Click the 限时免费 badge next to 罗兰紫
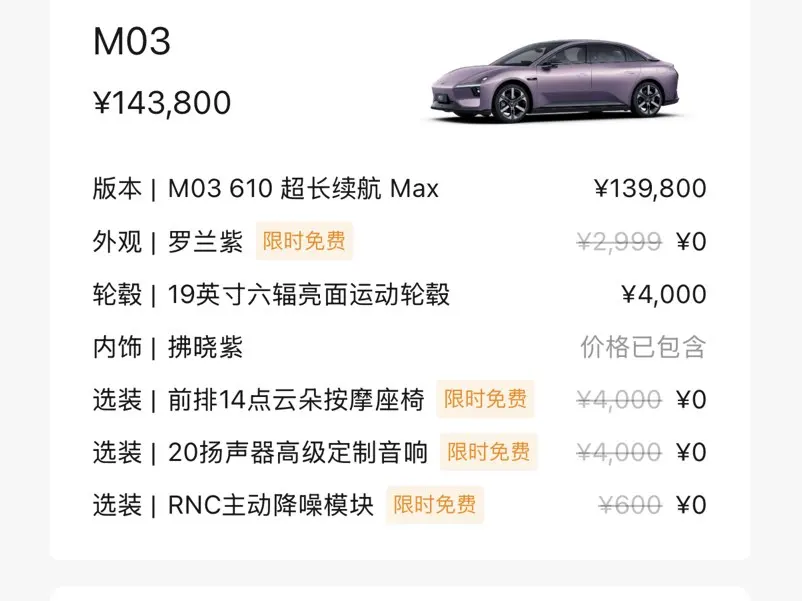Viewport: 802px width, 601px height. click(x=304, y=241)
